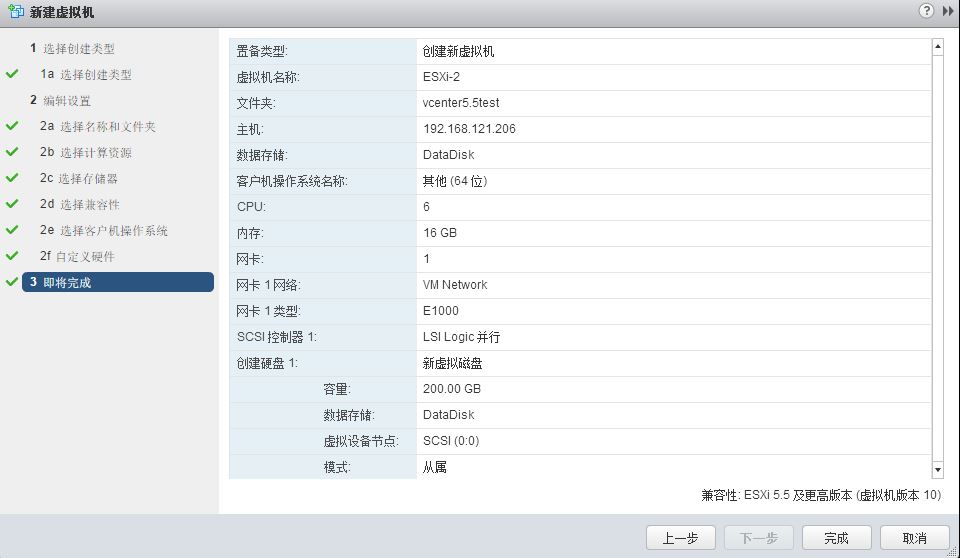The height and width of the screenshot is (558, 960).
Task: Open the help question mark icon
Action: [x=926, y=10]
